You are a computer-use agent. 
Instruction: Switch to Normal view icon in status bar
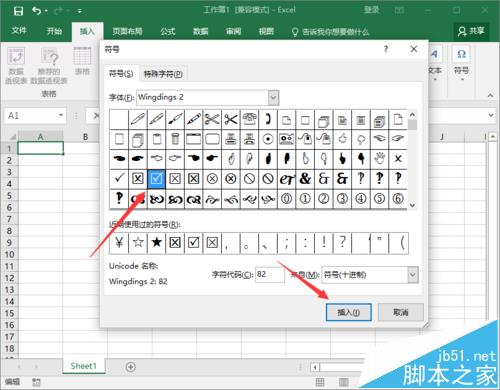pyautogui.click(x=320, y=382)
